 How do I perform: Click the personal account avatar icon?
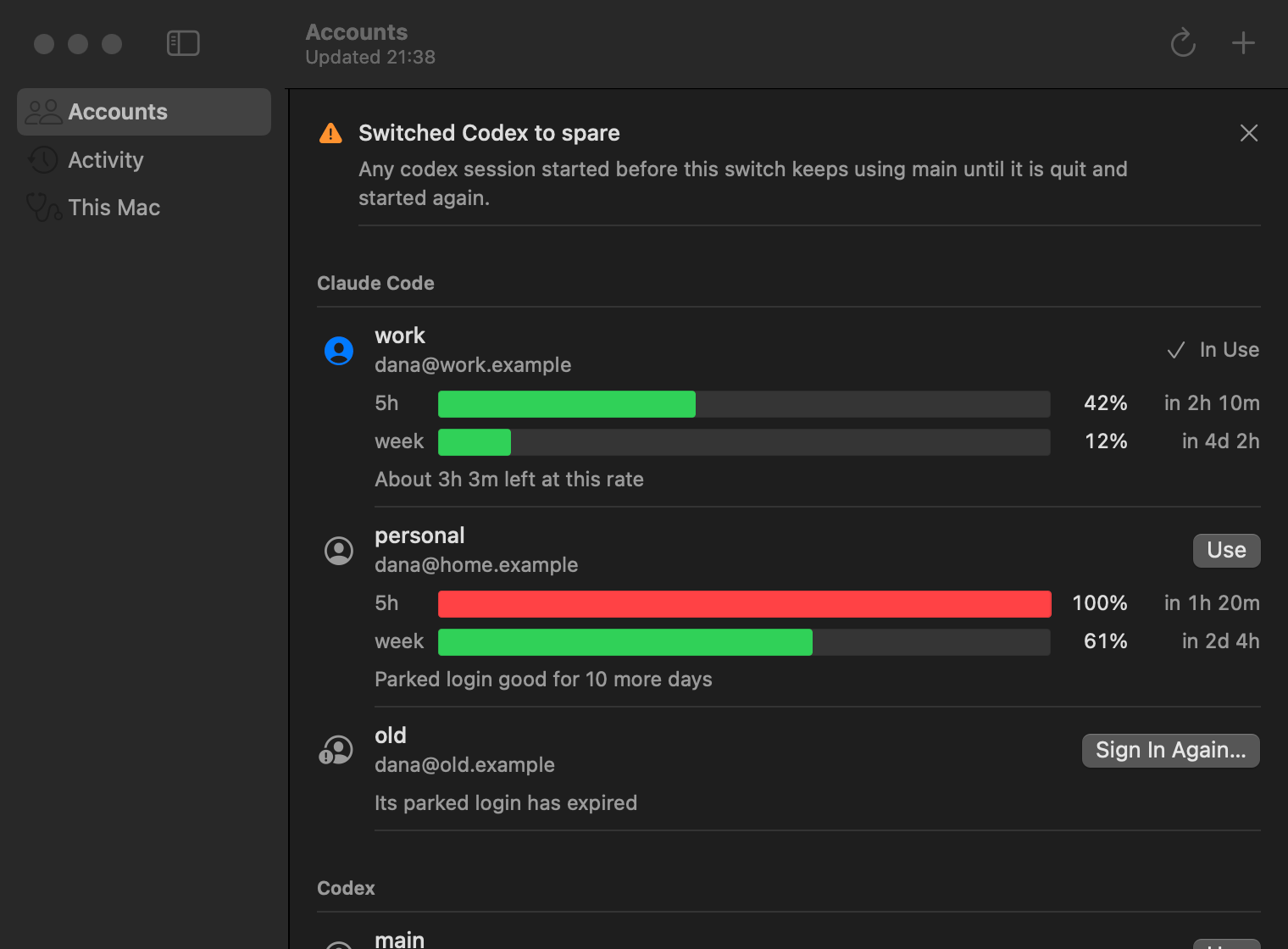pos(339,551)
